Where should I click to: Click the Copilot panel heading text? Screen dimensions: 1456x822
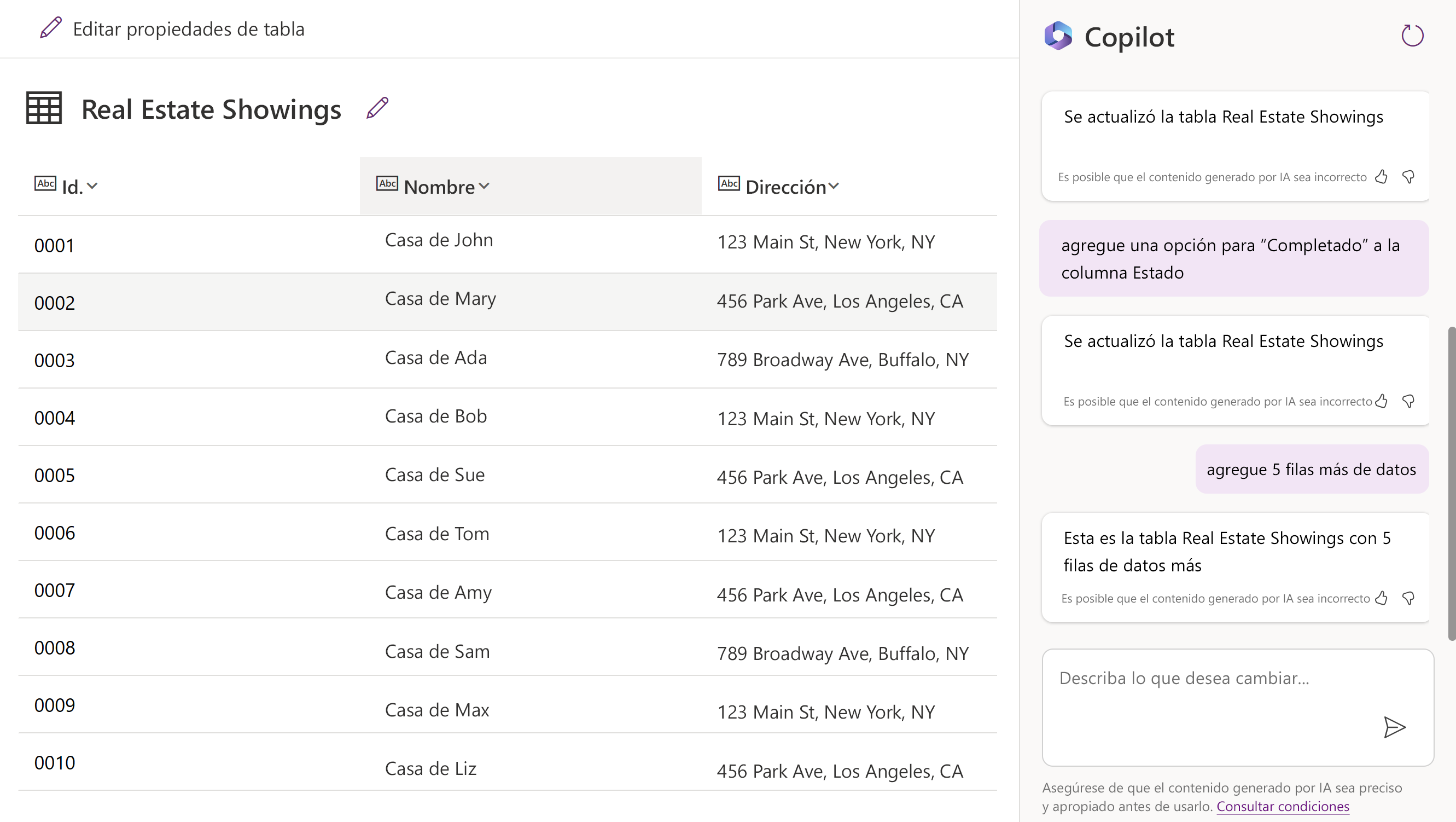point(1129,37)
